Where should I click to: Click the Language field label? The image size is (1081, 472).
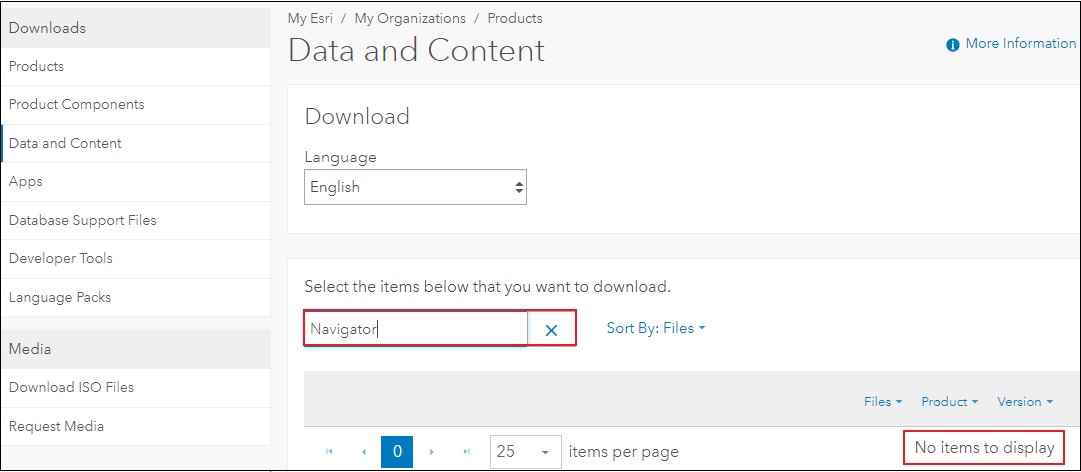point(341,157)
